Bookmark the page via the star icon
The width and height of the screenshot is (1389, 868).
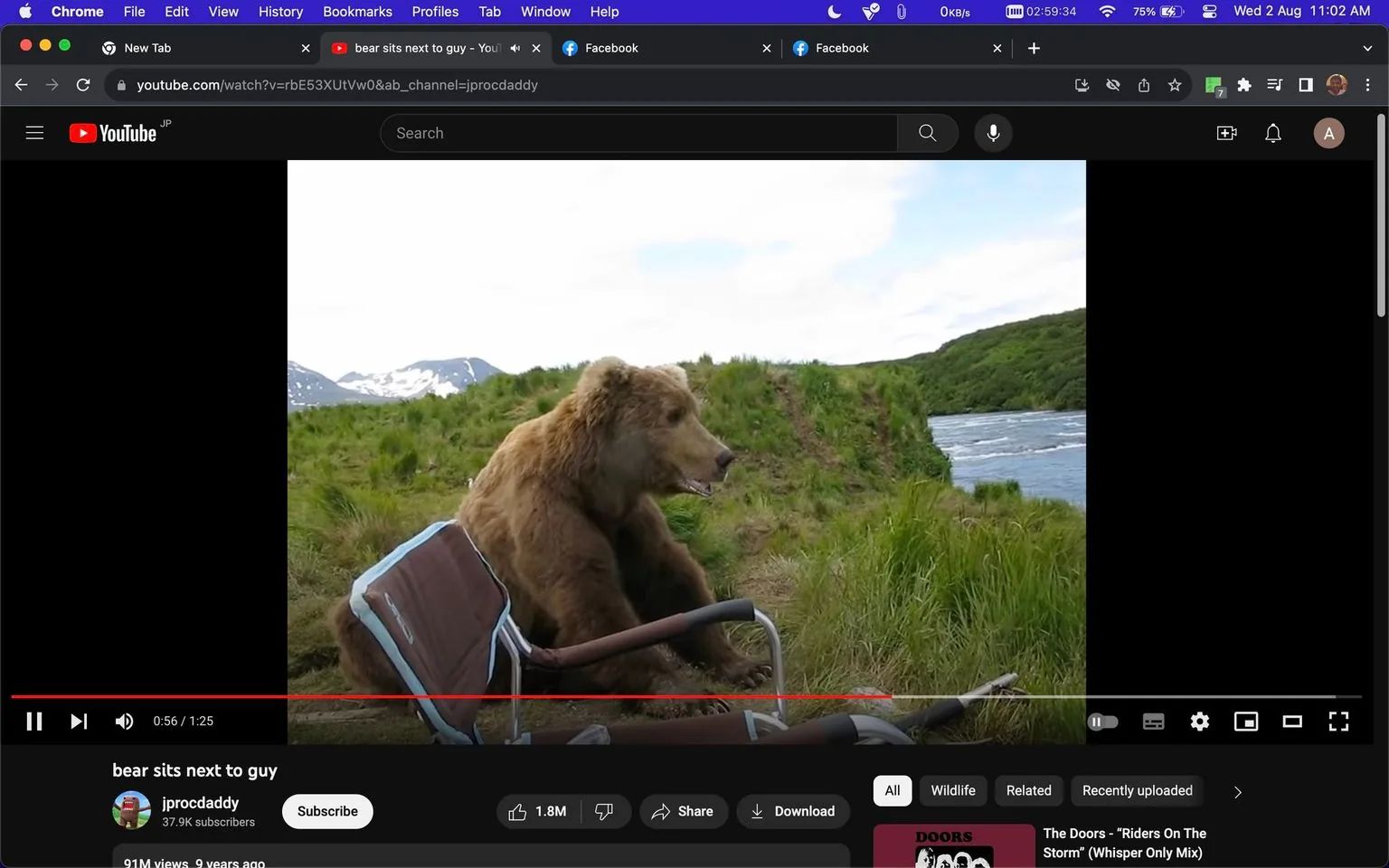pyautogui.click(x=1174, y=84)
